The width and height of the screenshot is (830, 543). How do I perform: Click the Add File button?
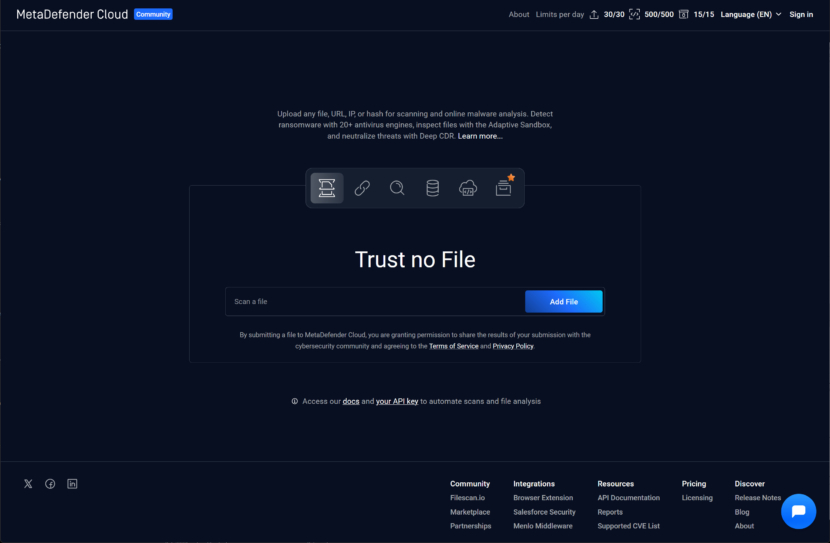563,302
